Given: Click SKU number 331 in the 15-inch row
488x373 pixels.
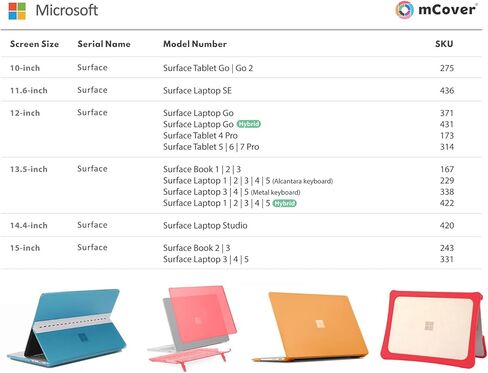Looking at the screenshot, I should point(447,259).
